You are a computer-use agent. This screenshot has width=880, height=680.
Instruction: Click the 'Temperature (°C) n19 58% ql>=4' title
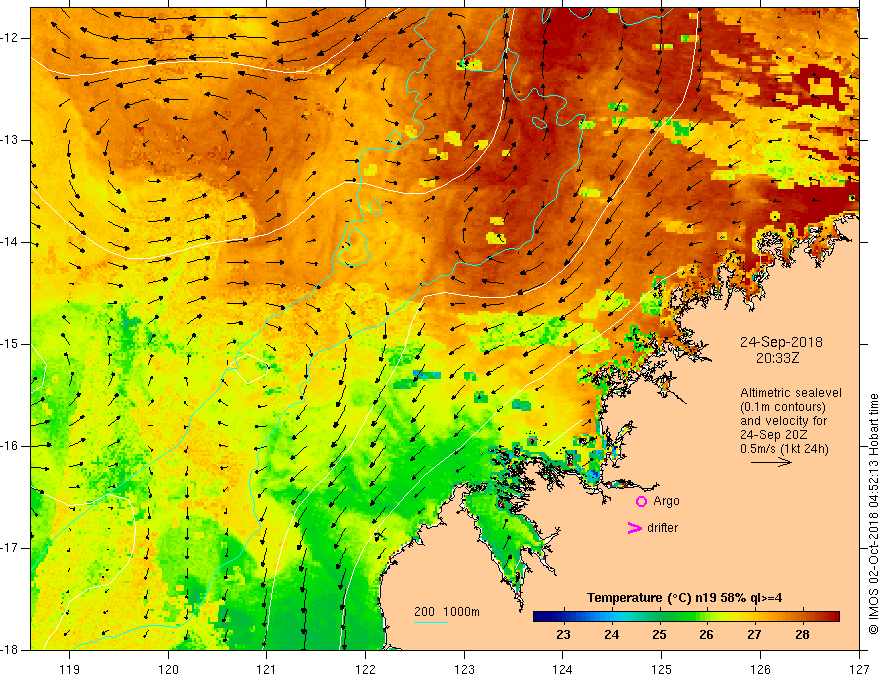point(684,598)
